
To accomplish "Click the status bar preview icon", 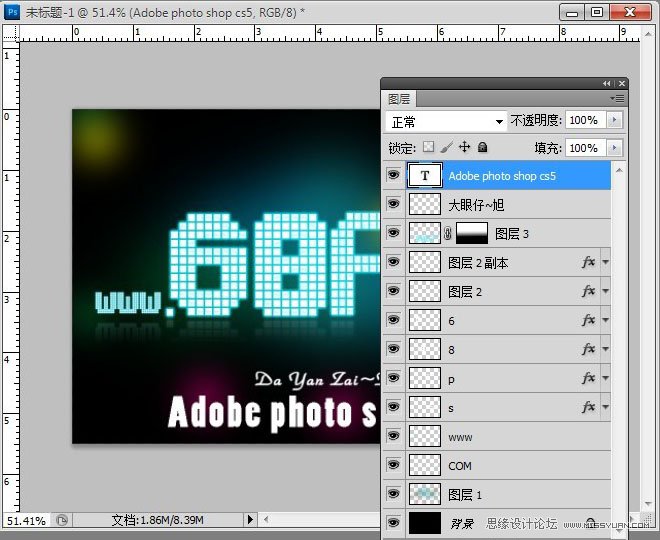I will pyautogui.click(x=62, y=520).
